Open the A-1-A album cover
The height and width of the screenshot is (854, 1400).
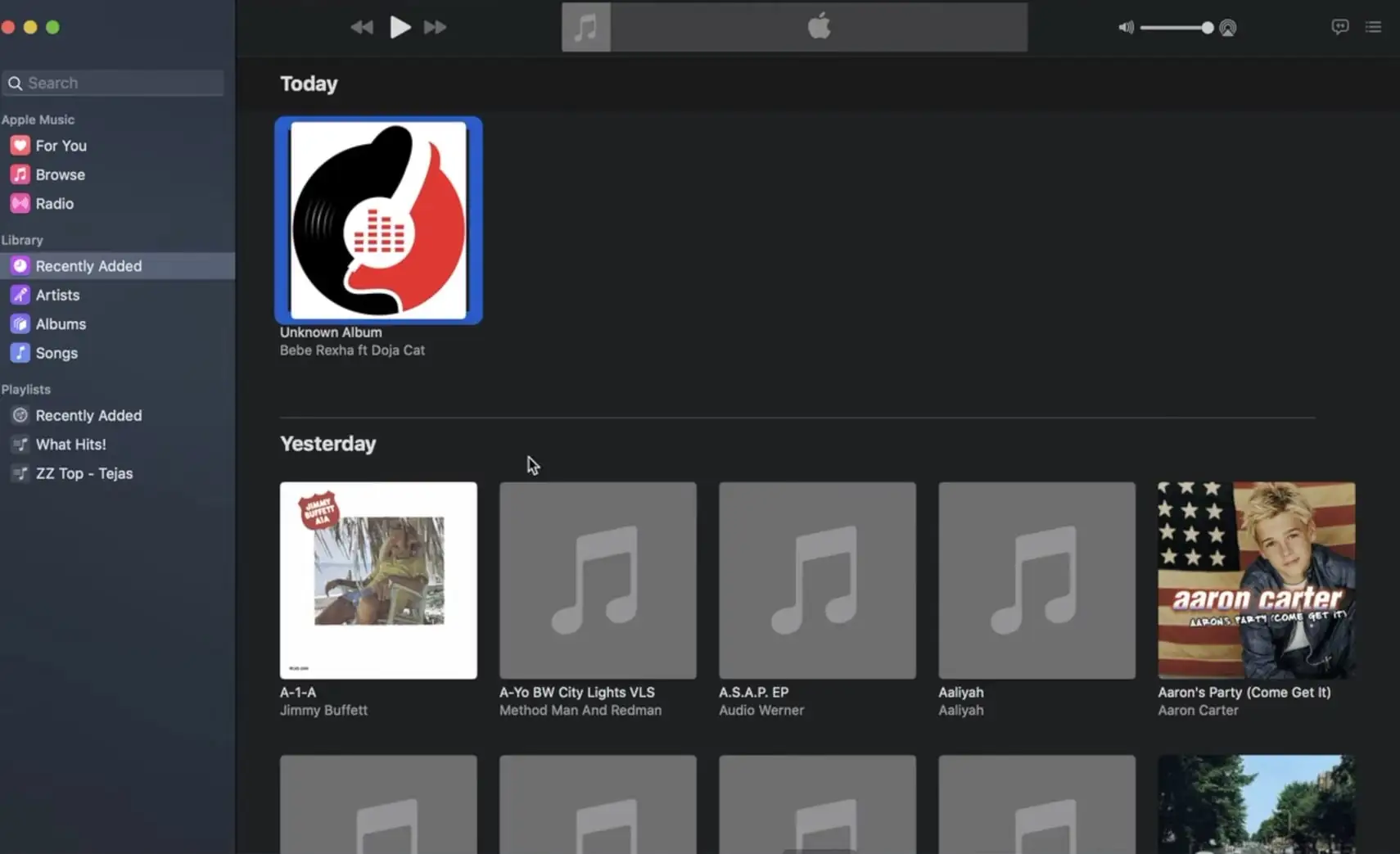pyautogui.click(x=378, y=581)
